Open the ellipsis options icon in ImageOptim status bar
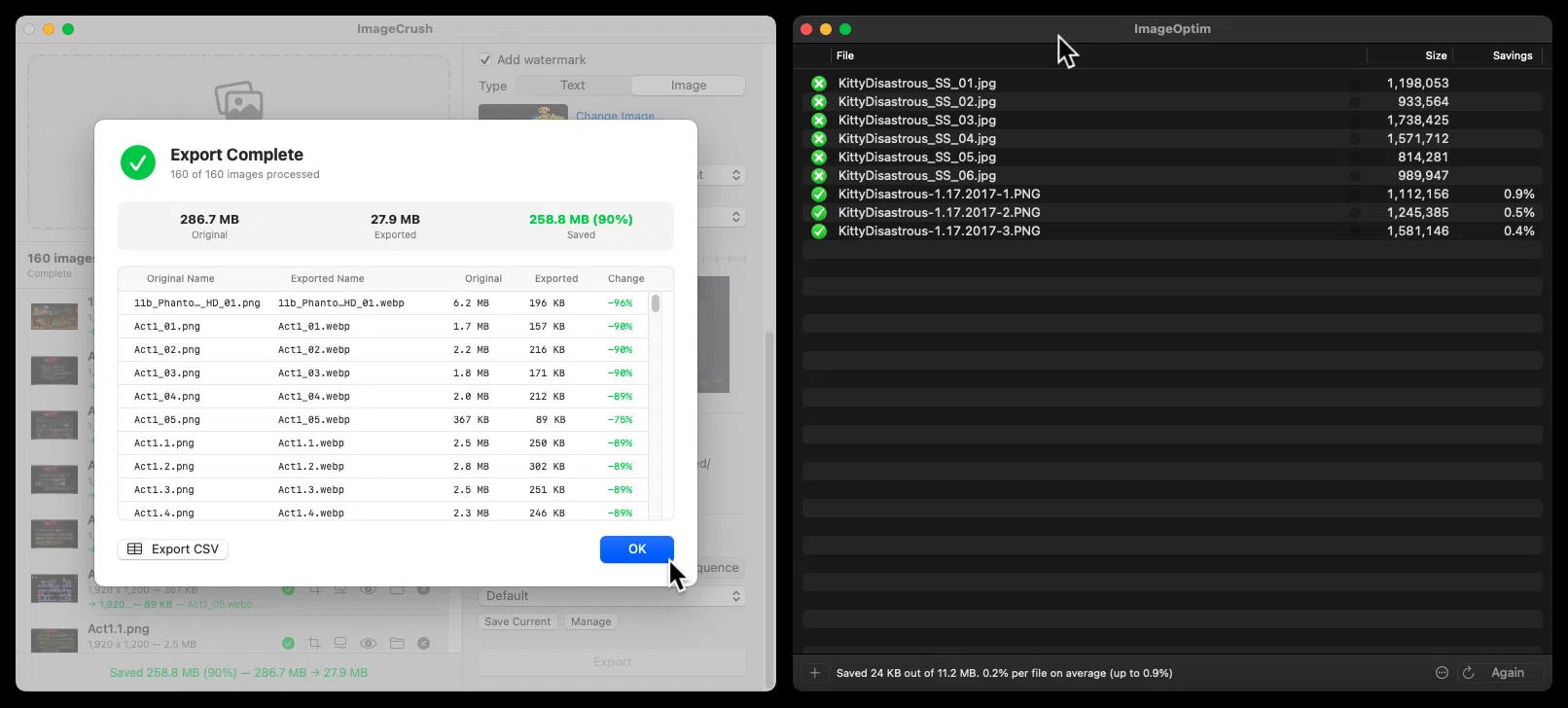The image size is (1568, 708). click(x=1442, y=673)
